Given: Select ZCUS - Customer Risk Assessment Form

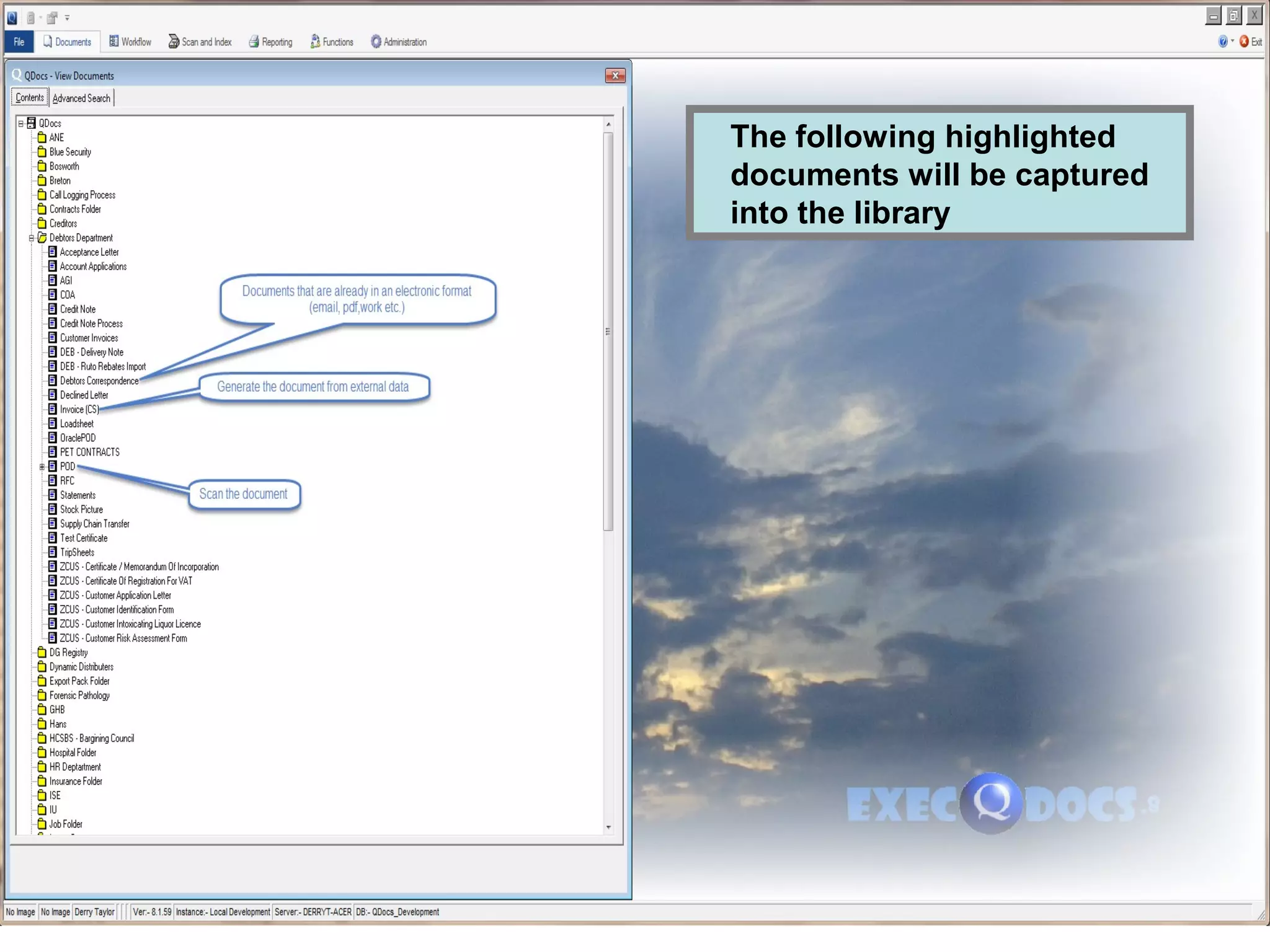Looking at the screenshot, I should 123,638.
